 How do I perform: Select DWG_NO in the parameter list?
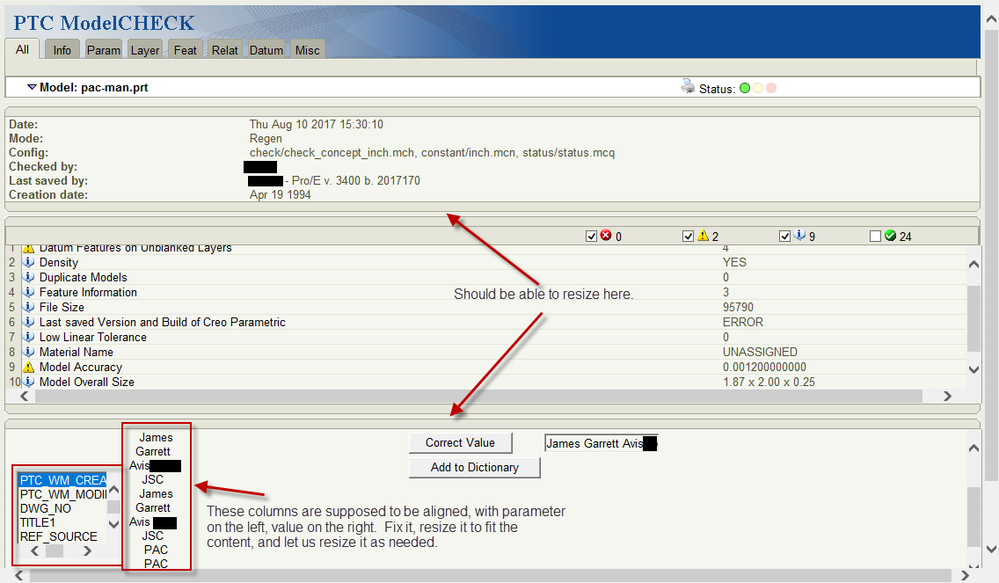[x=45, y=508]
